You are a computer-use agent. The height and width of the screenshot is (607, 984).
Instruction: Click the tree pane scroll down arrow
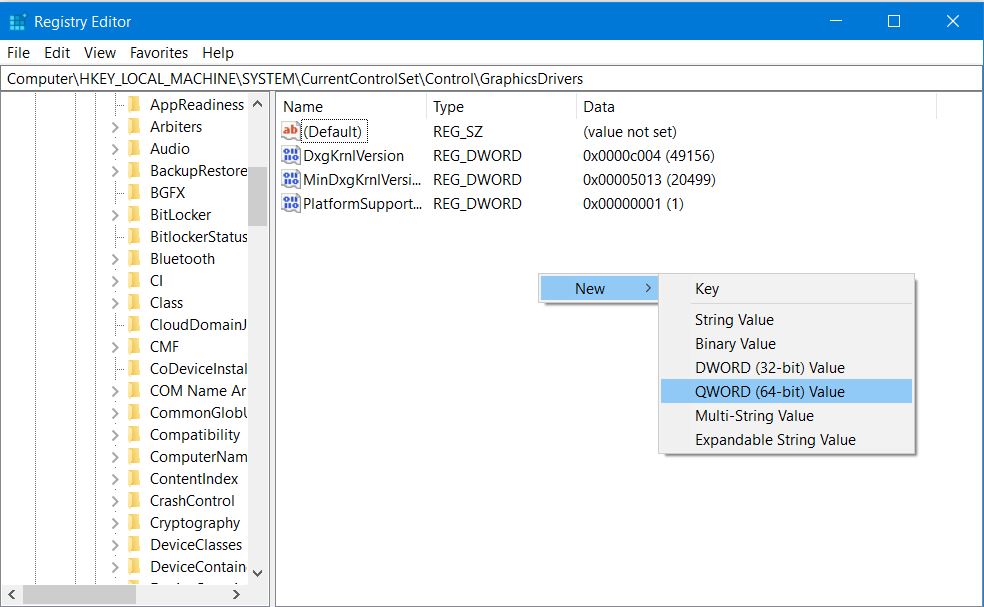(x=257, y=573)
